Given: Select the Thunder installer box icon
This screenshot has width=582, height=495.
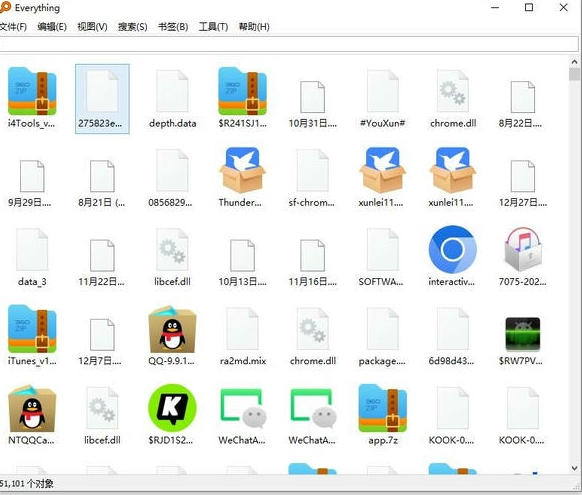Looking at the screenshot, I should click(x=242, y=170).
